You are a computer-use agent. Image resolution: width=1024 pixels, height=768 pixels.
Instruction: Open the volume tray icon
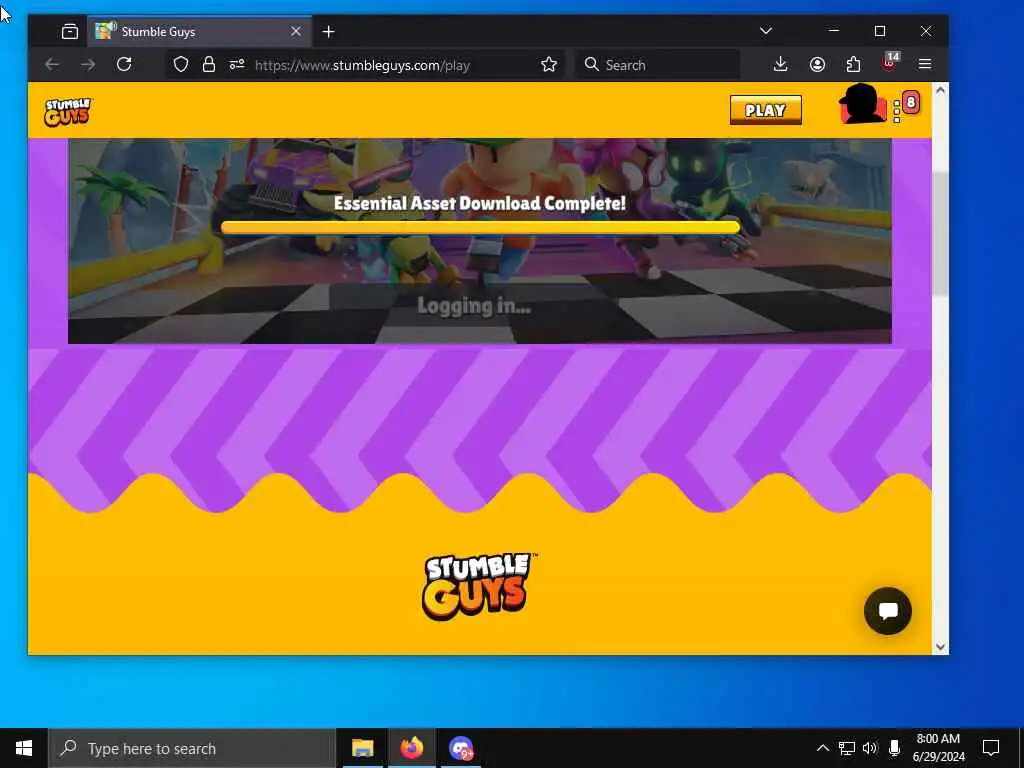870,748
